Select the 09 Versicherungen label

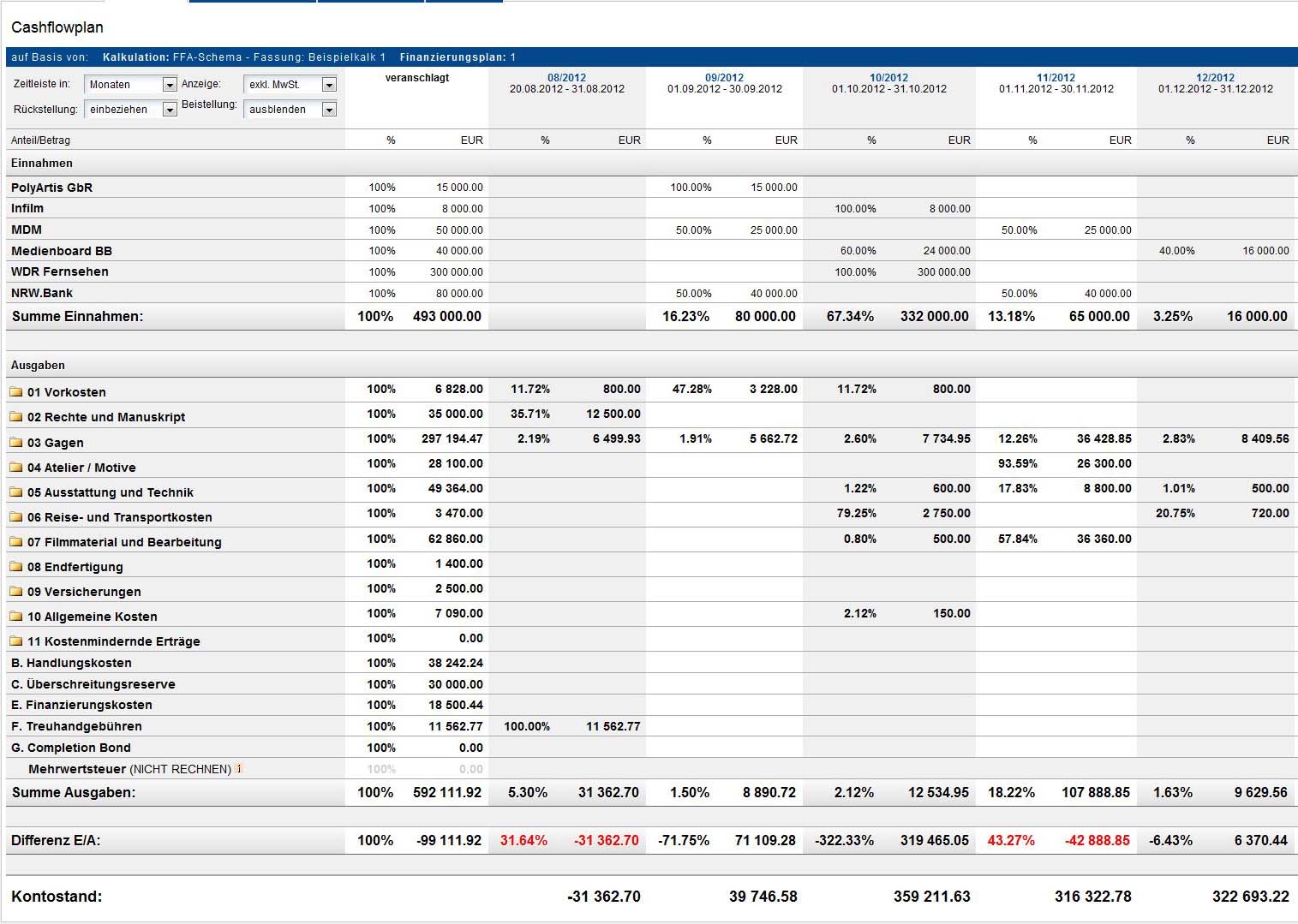[84, 592]
